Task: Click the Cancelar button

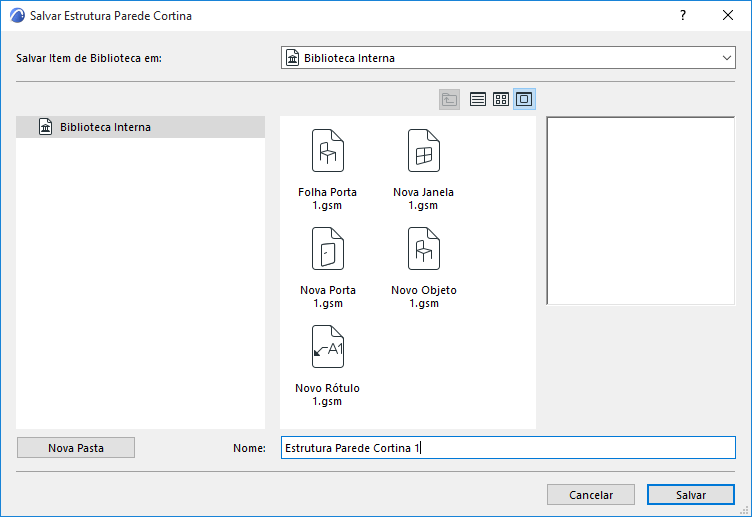Action: click(x=591, y=495)
